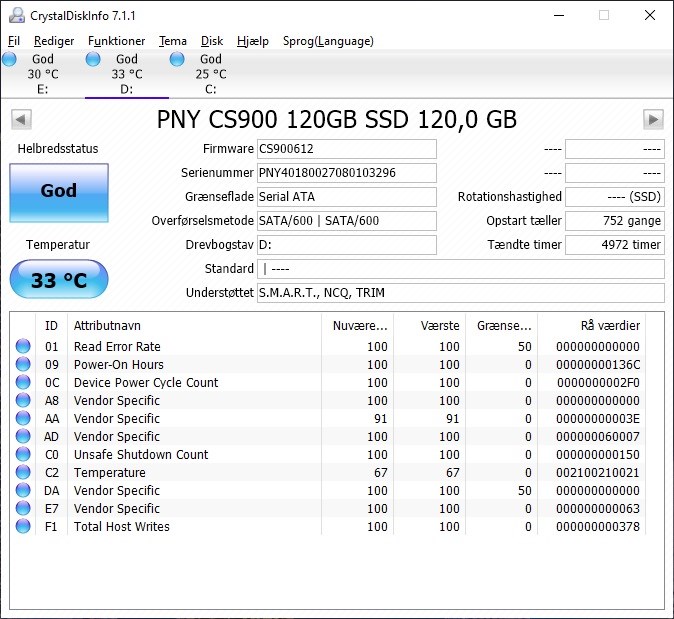This screenshot has width=674, height=619.
Task: Click the Attributnavn column header
Action: click(x=194, y=326)
